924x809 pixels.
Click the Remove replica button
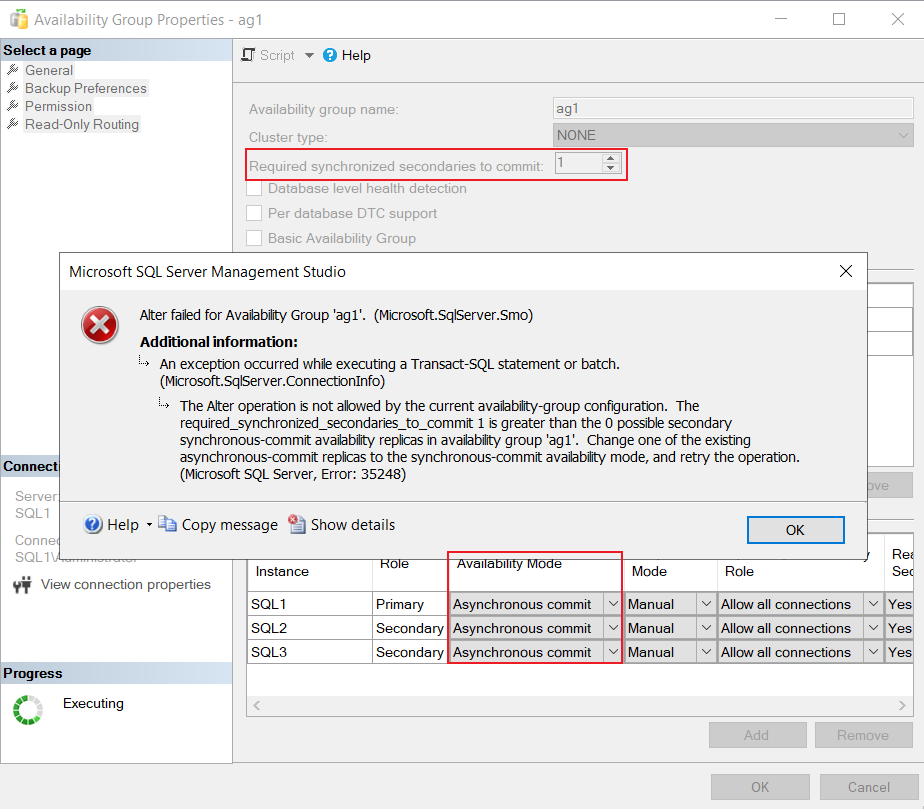click(x=863, y=735)
